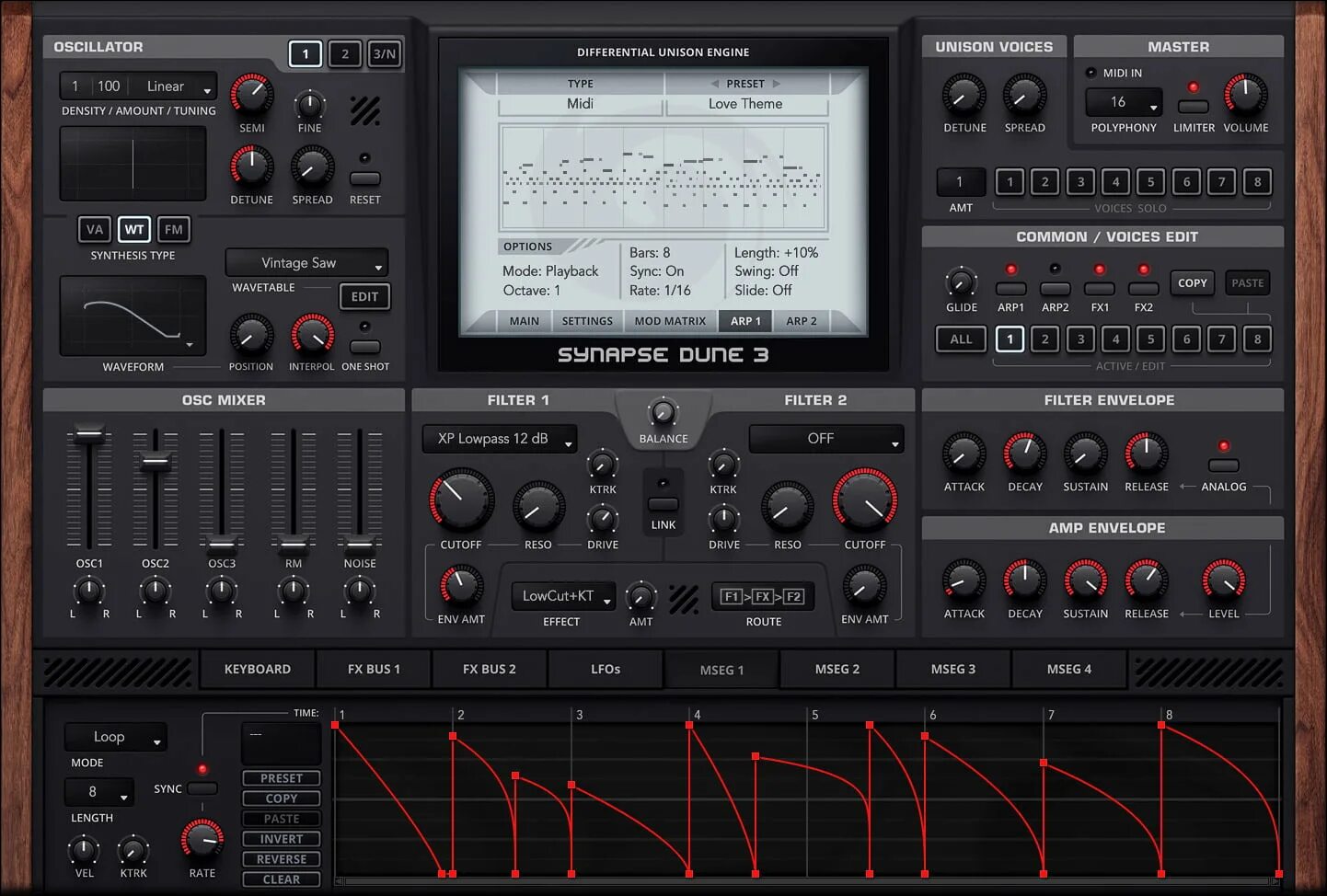Click the striped icon beside FINE knob
The height and width of the screenshot is (896, 1327).
[365, 110]
